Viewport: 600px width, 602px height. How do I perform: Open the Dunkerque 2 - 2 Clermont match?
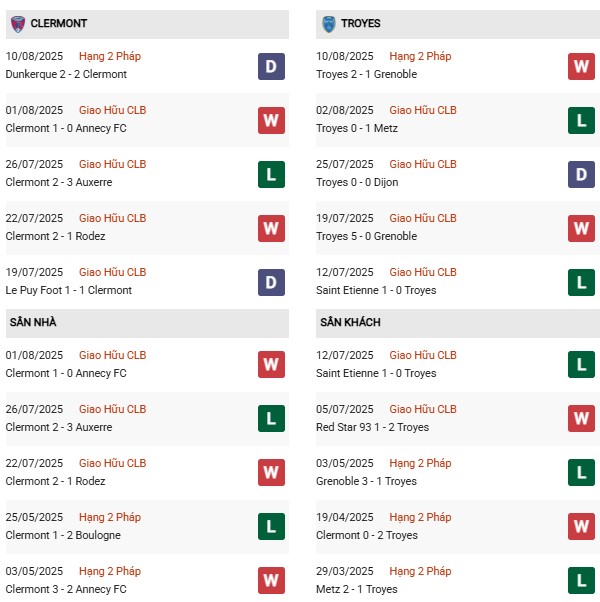(x=66, y=74)
